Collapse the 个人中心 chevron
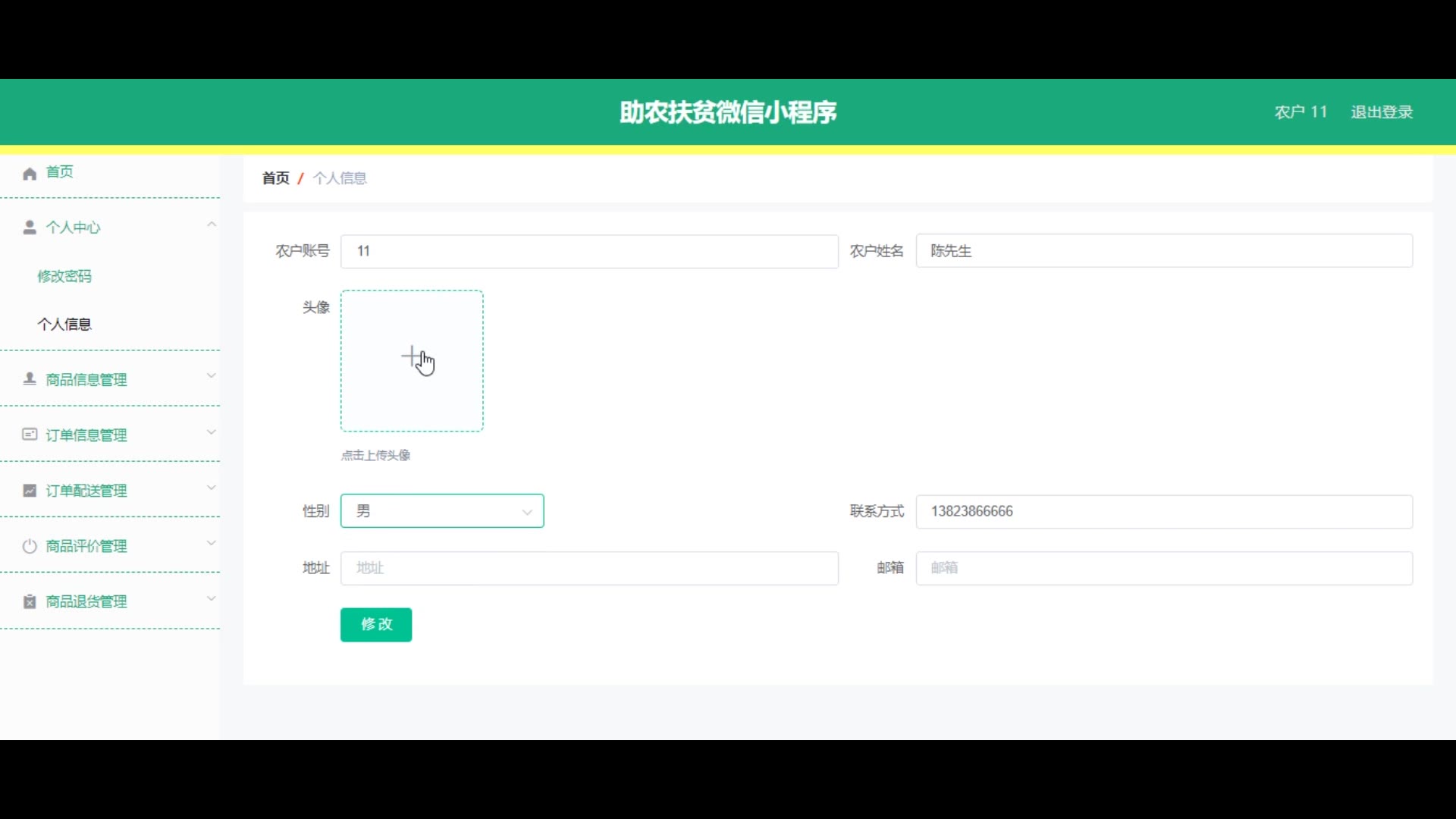The width and height of the screenshot is (1456, 819). (212, 224)
